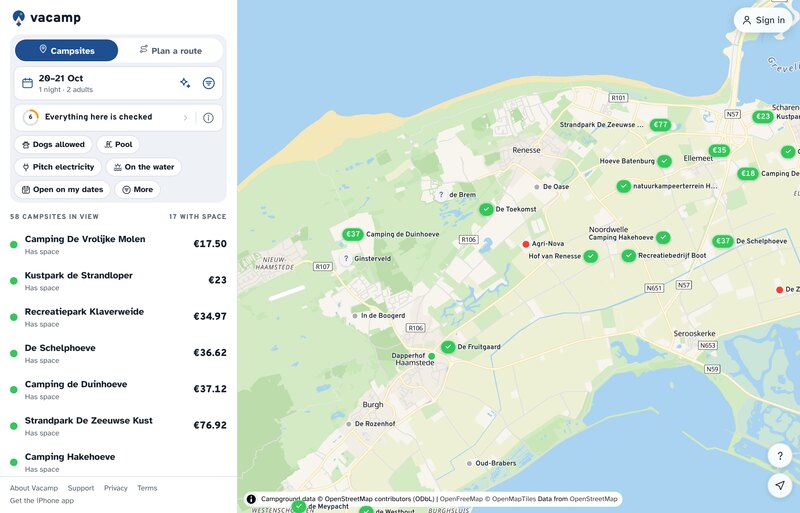
Task: Open the About Vacamp link
Action: [34, 488]
